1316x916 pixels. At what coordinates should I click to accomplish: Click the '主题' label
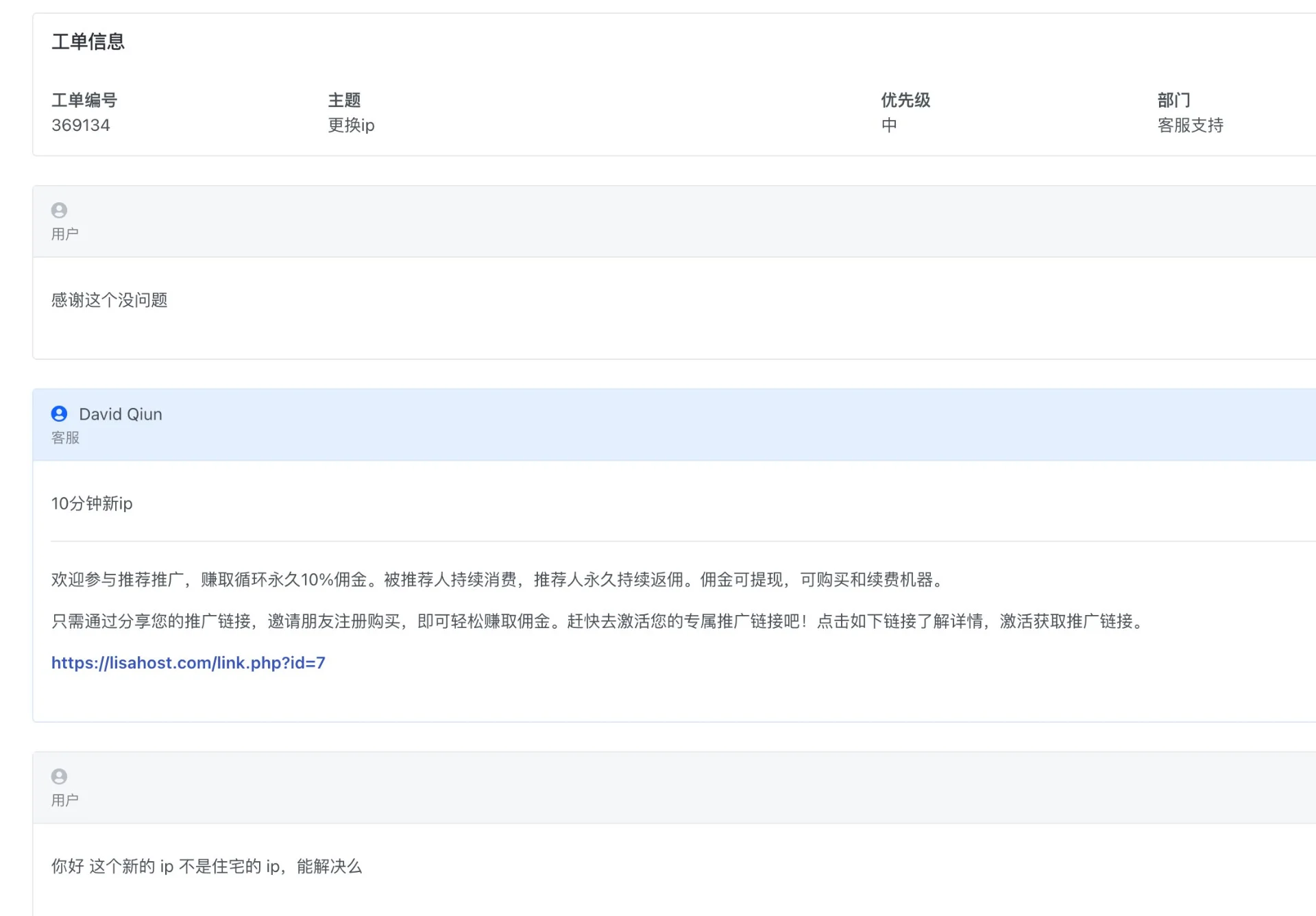coord(344,100)
